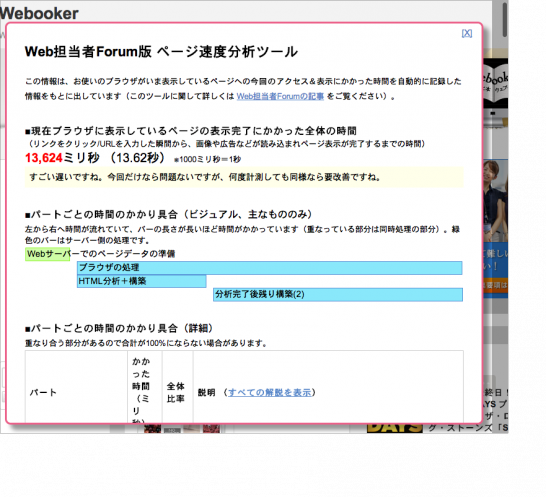The image size is (546, 497).
Task: Click the page scrollbar thumb at top right
Action: pos(505,19)
